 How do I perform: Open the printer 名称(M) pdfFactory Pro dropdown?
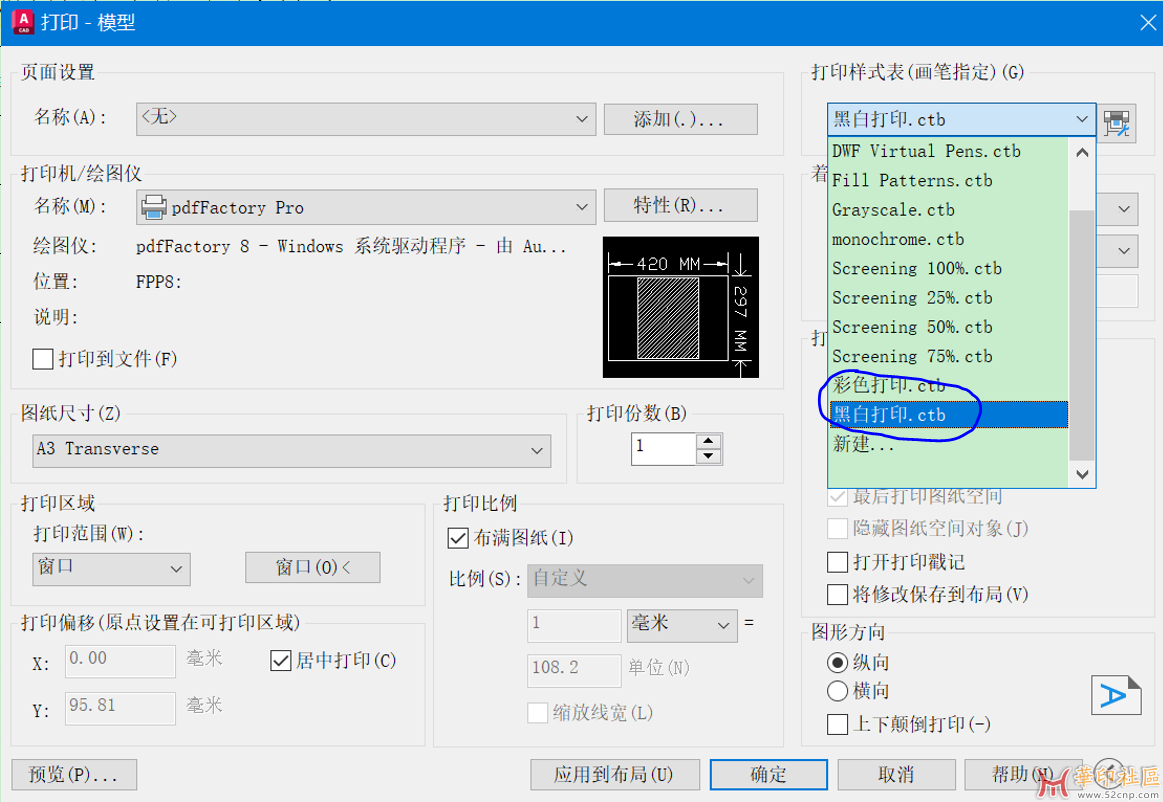366,207
